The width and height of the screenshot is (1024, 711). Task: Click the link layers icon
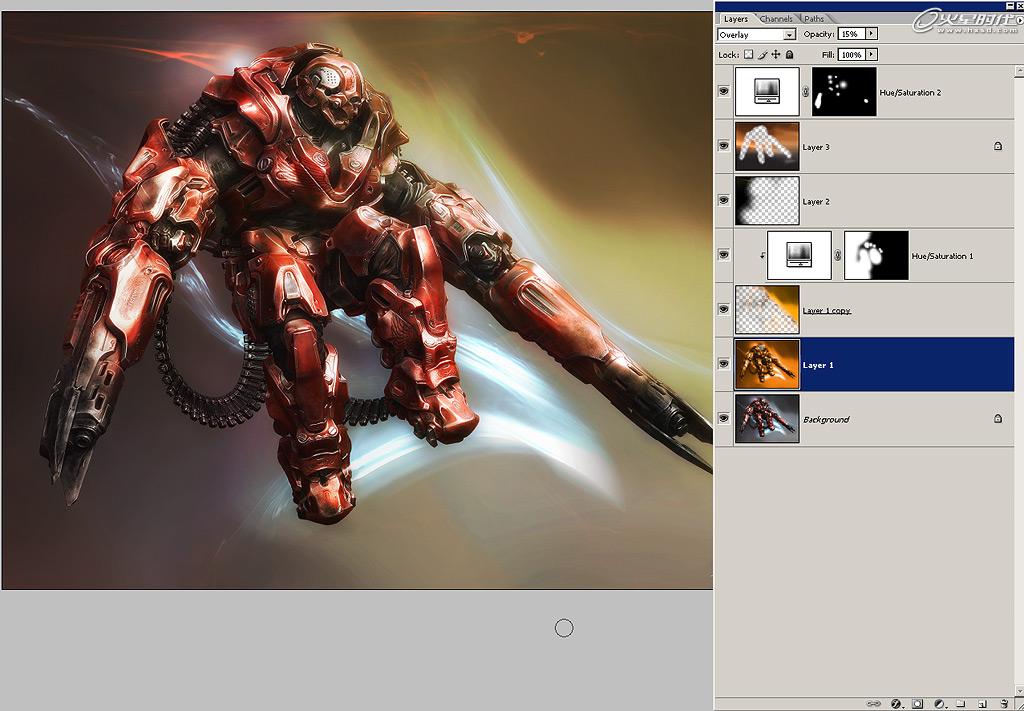point(873,704)
